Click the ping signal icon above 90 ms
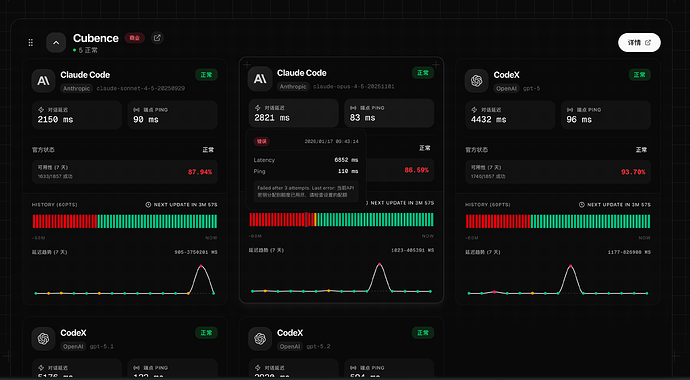The height and width of the screenshot is (380, 690). (136, 110)
